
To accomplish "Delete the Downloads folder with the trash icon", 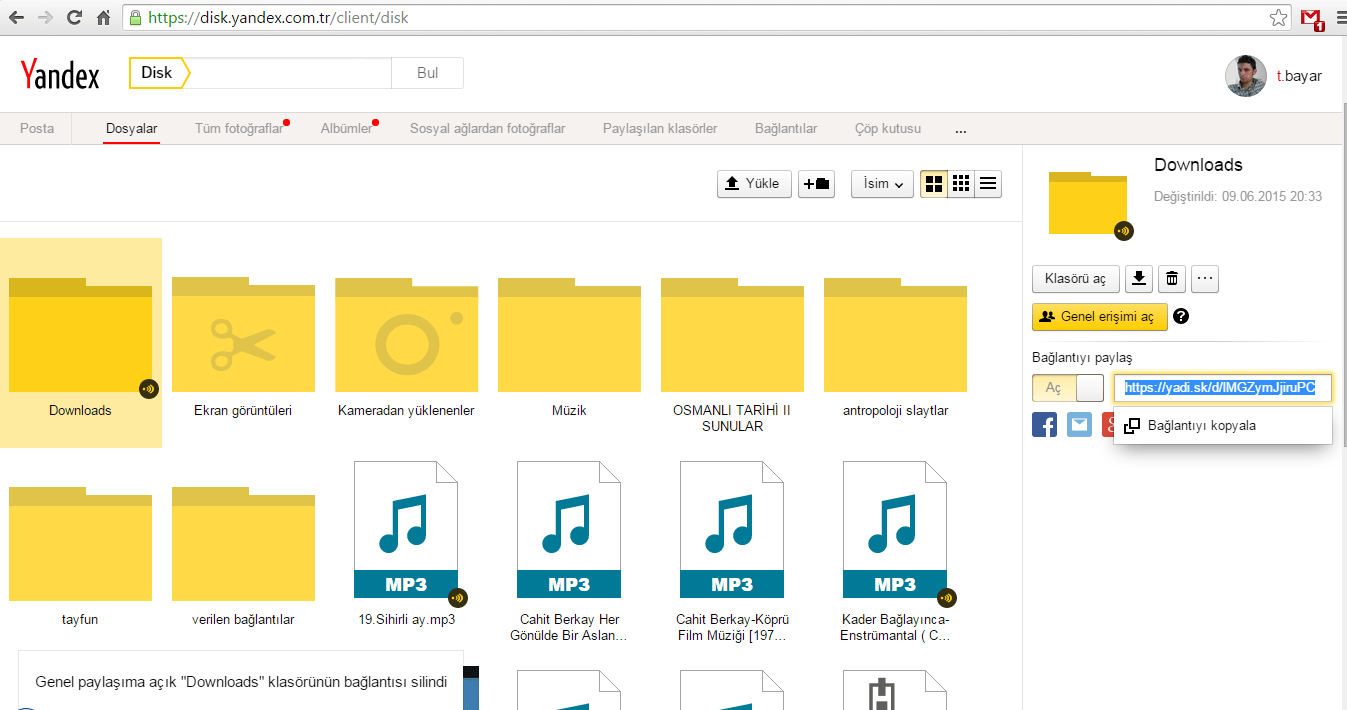I will (1173, 279).
